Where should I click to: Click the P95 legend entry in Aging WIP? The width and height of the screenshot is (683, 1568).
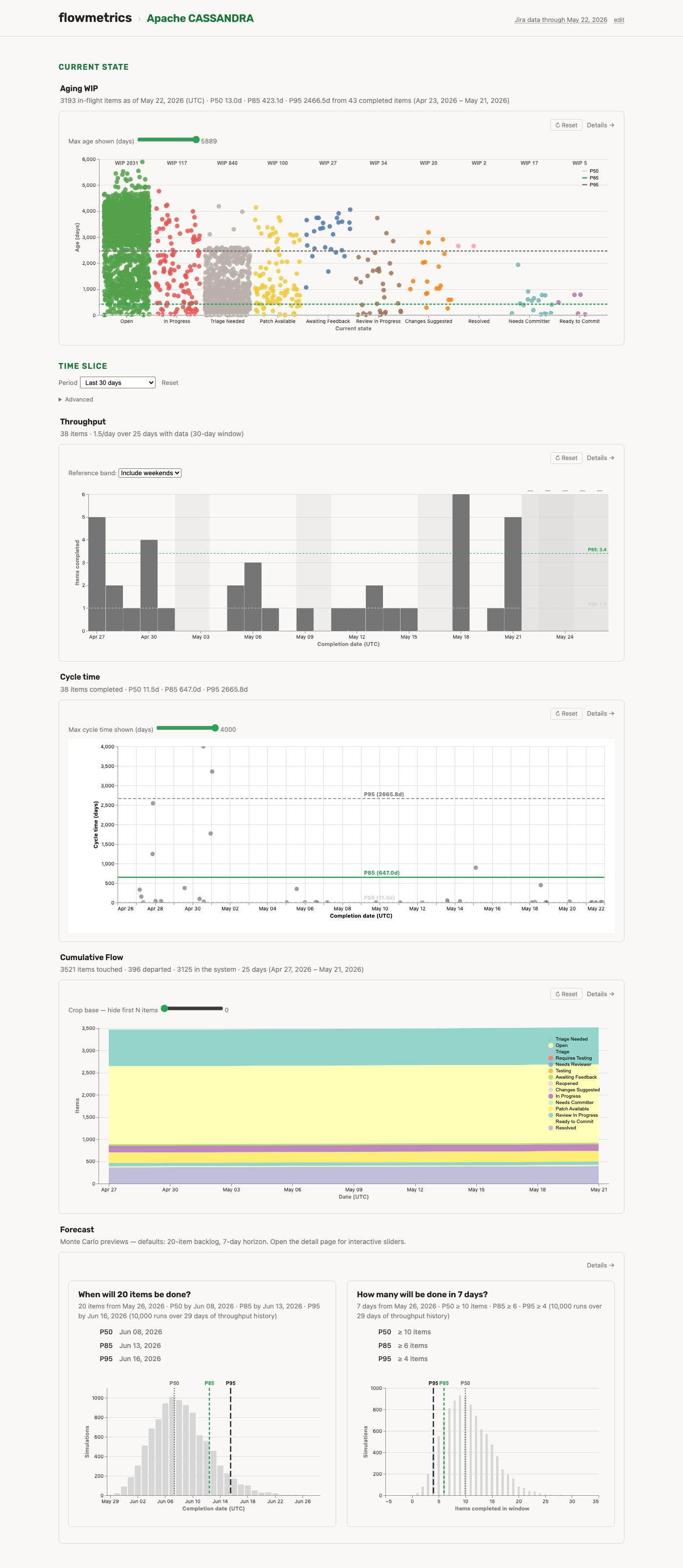[x=590, y=185]
